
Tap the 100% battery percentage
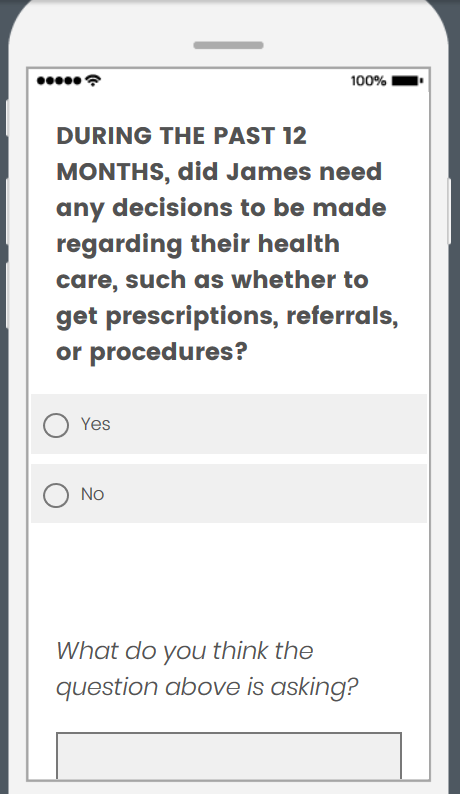(x=368, y=81)
